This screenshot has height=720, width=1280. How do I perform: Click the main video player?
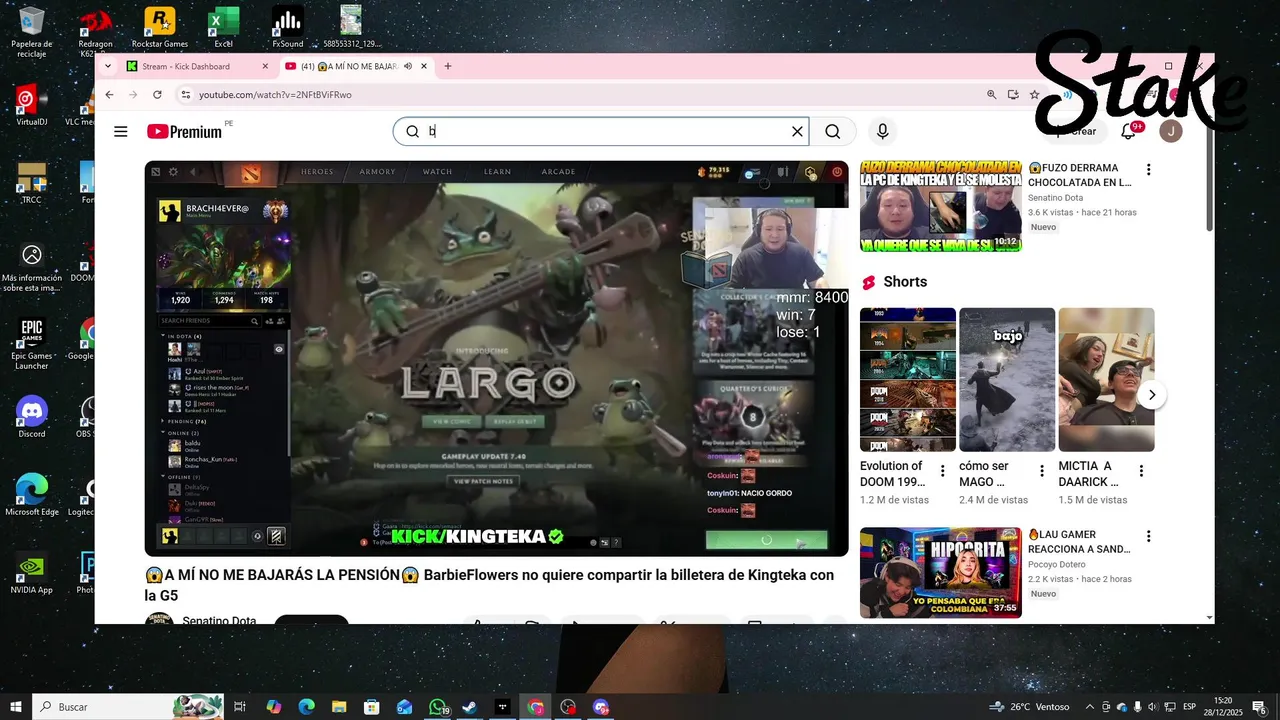tap(496, 358)
